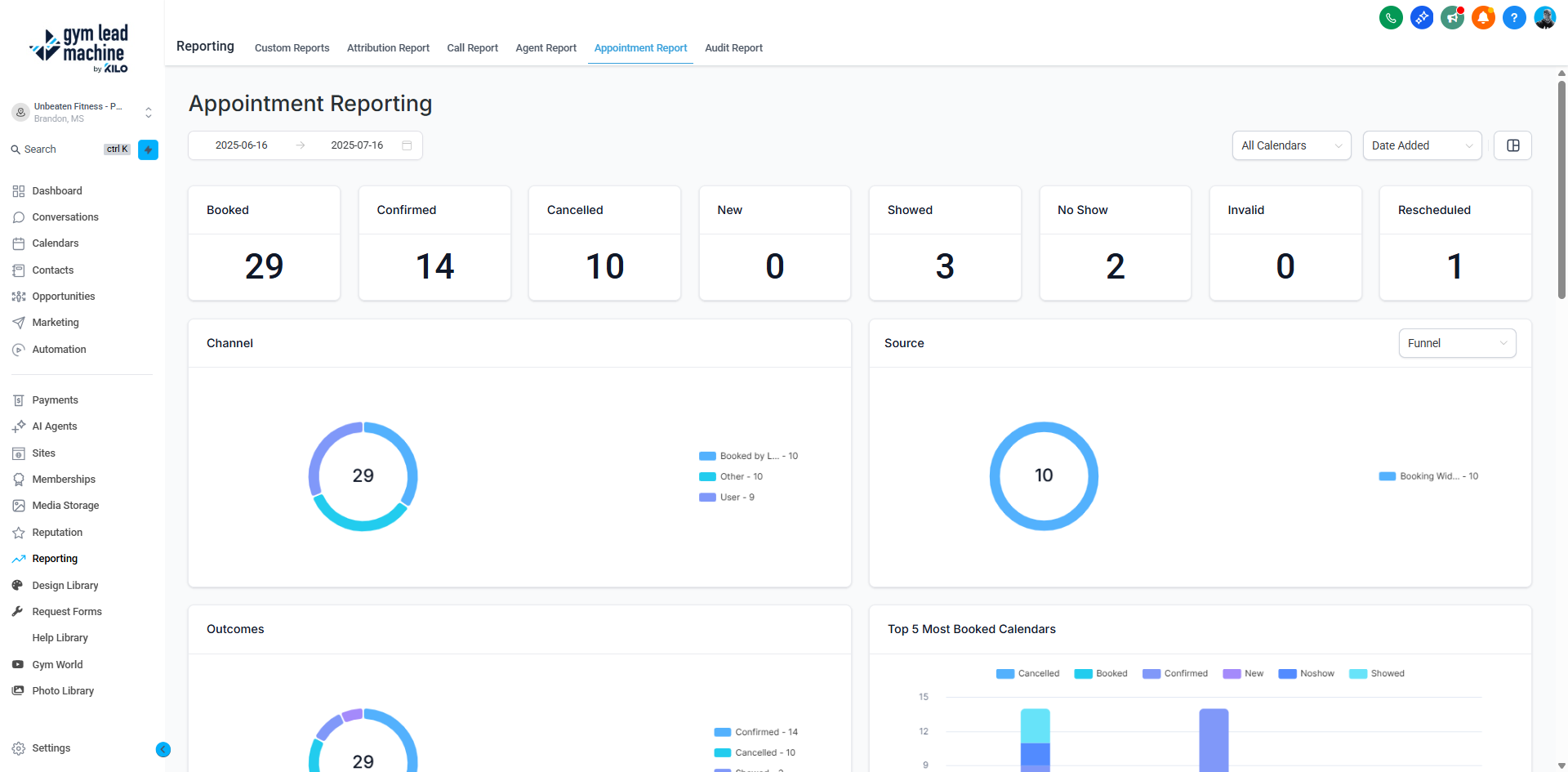Click the Memberships badge icon
Viewport: 1568px width, 772px height.
click(x=19, y=480)
